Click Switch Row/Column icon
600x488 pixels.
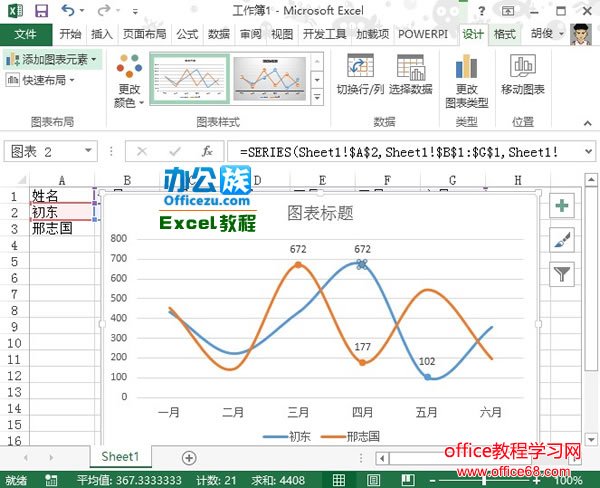(360, 66)
